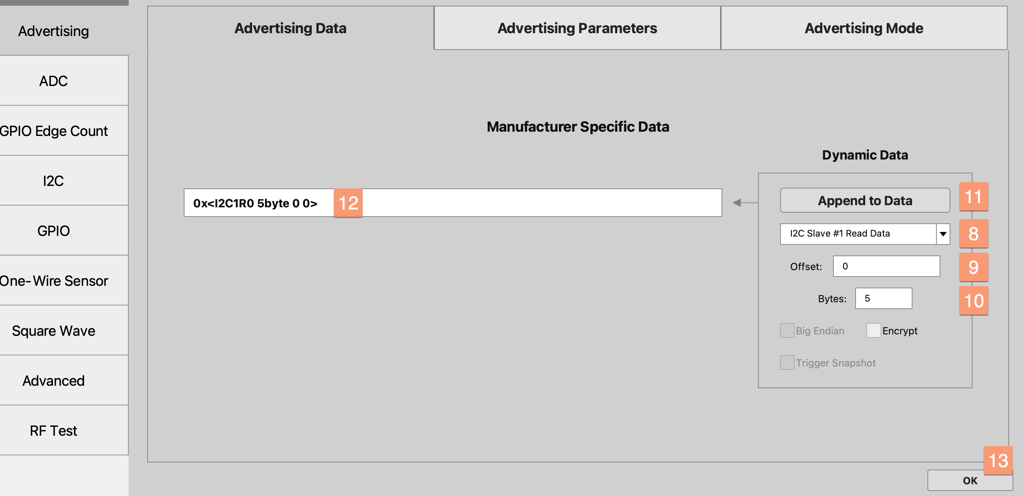This screenshot has width=1024, height=496.
Task: Click the dropdown arrow beside I2C Slave
Action: [942, 234]
